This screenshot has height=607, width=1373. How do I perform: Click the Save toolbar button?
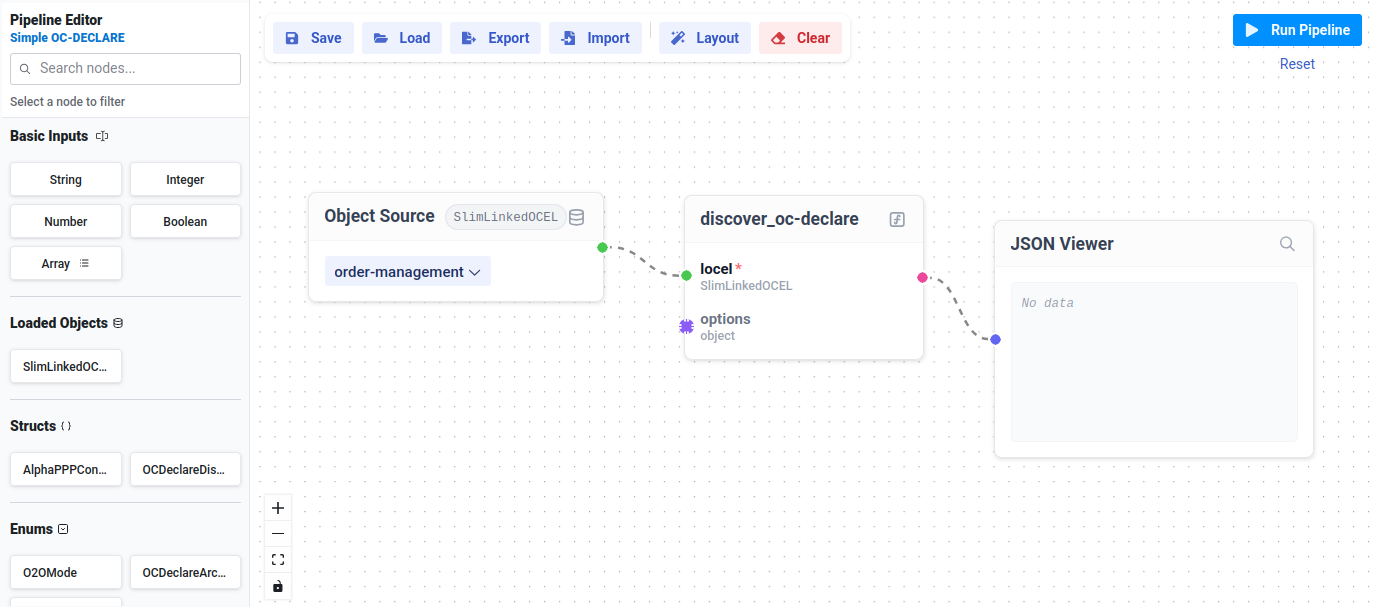click(x=313, y=38)
